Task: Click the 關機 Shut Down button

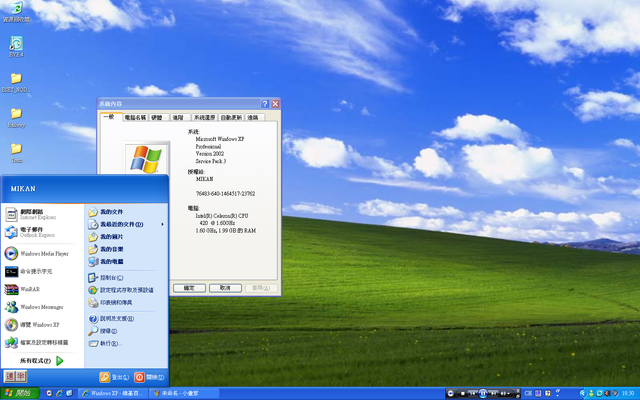Action: coord(148,377)
